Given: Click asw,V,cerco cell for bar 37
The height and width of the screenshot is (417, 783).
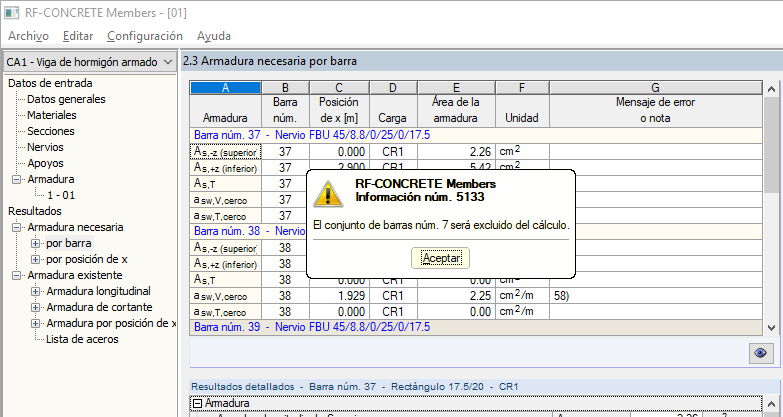Looking at the screenshot, I should (x=225, y=200).
